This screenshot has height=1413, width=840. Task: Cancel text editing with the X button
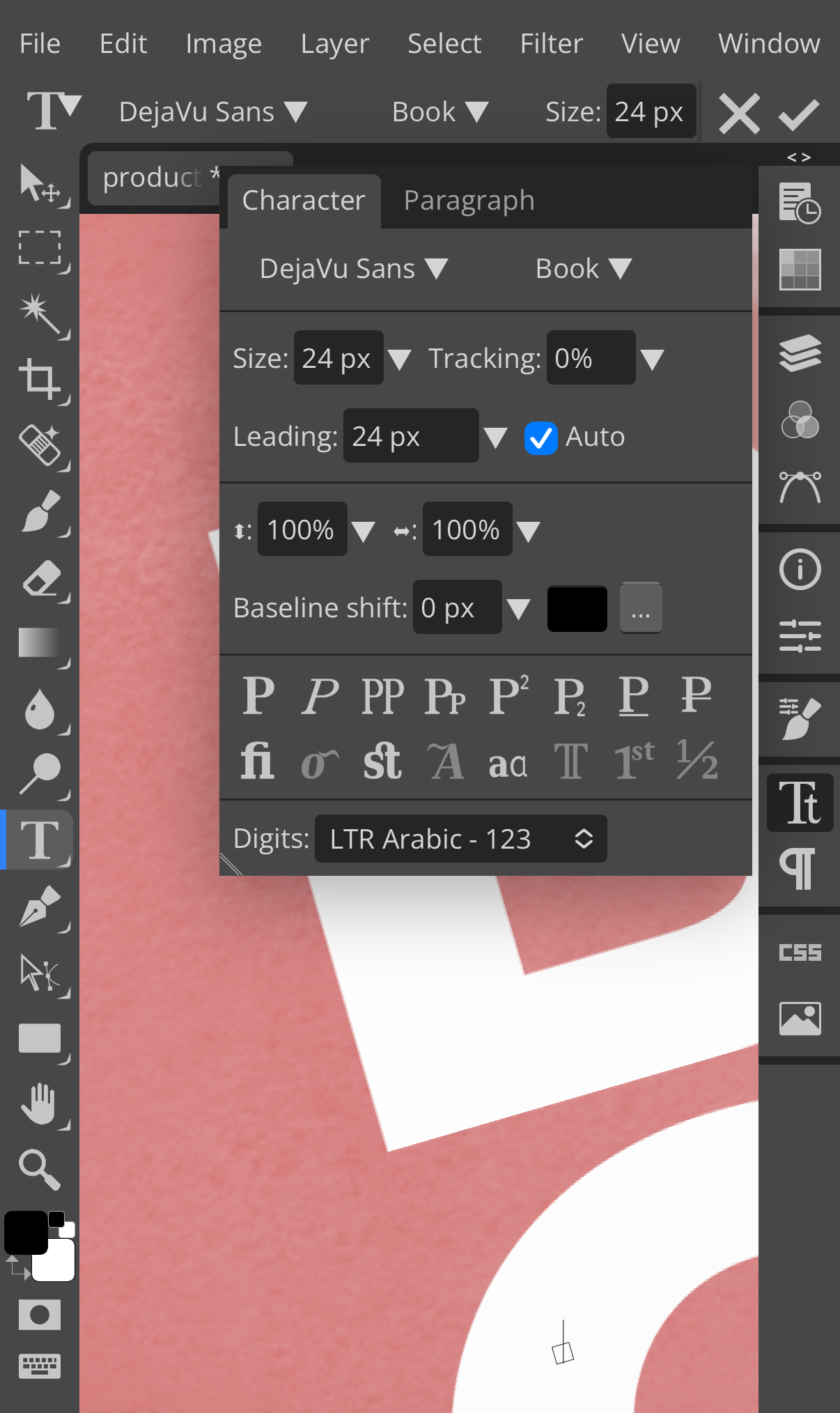(x=739, y=114)
